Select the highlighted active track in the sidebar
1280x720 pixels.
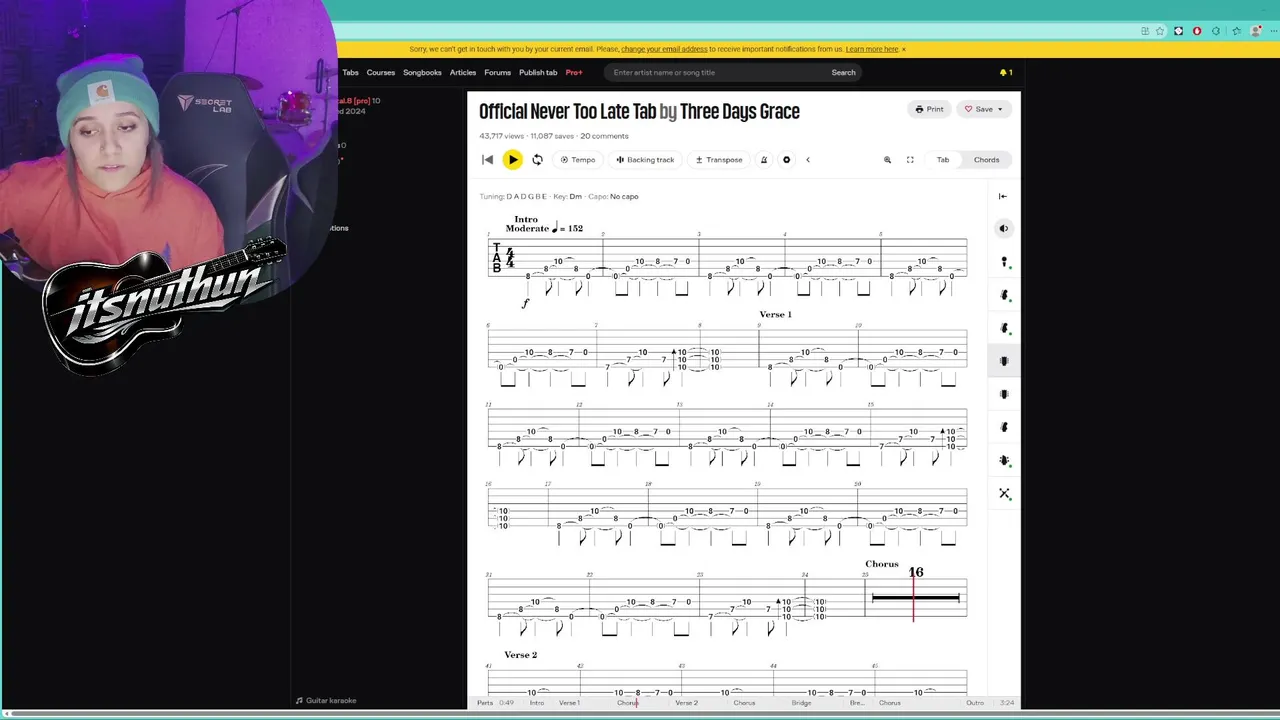(x=1004, y=361)
